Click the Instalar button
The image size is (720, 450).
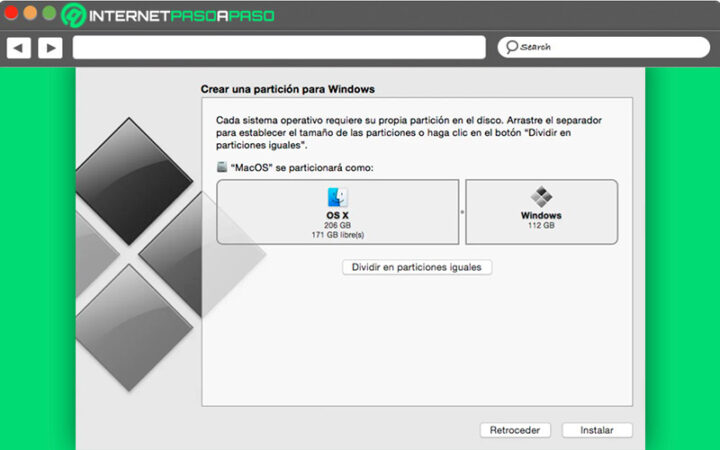point(597,430)
